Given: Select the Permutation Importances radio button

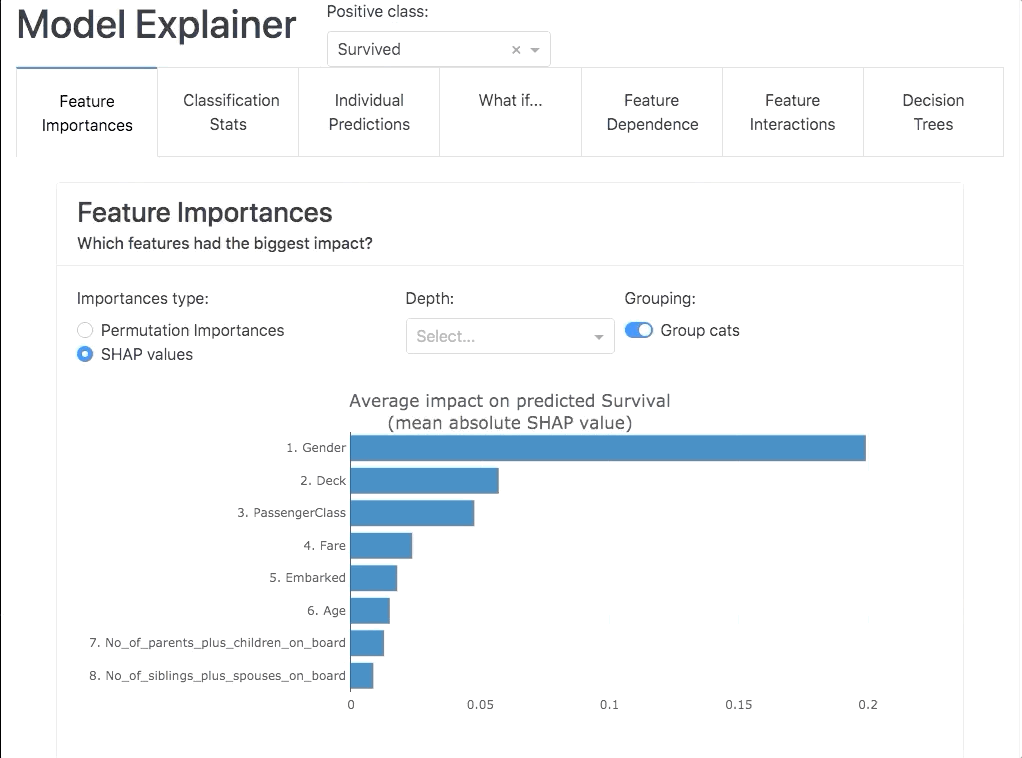Looking at the screenshot, I should point(85,330).
